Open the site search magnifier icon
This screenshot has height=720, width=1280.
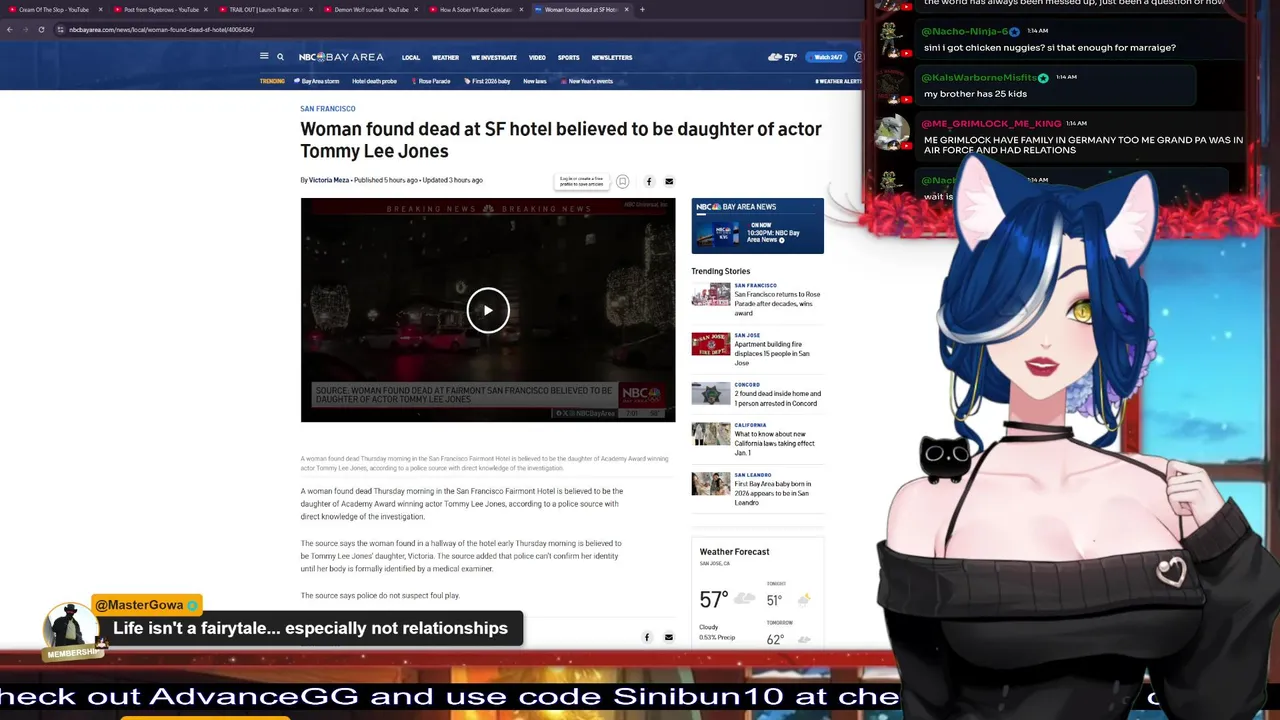pos(281,57)
